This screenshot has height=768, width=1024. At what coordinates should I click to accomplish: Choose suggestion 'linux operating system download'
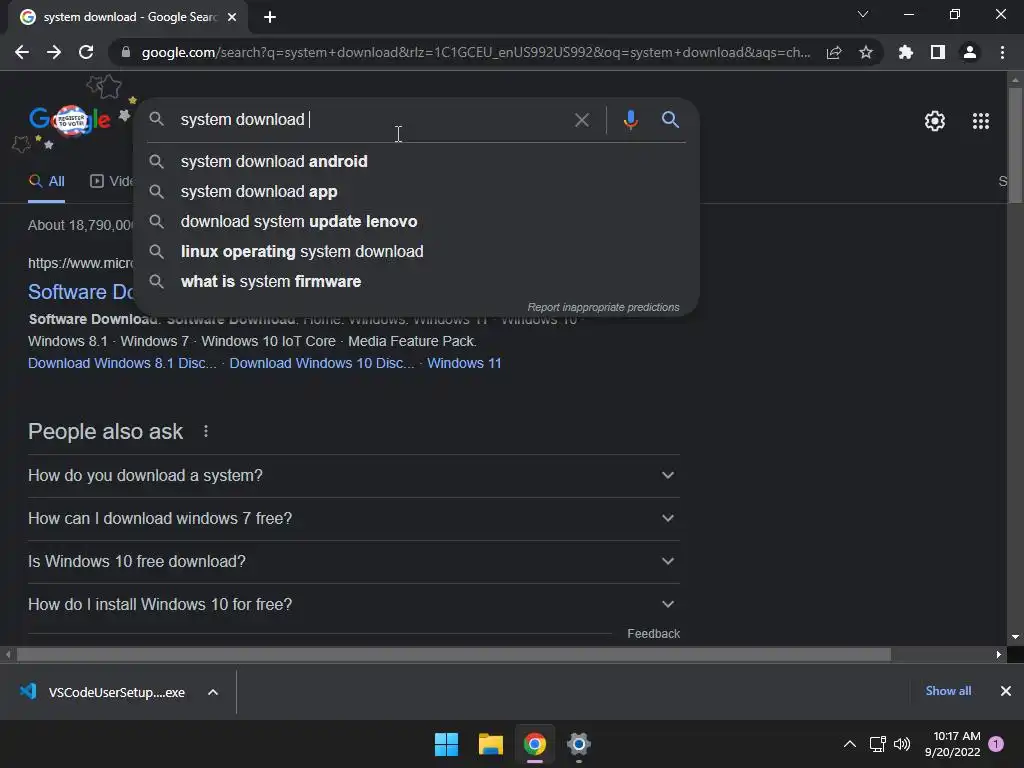416,251
